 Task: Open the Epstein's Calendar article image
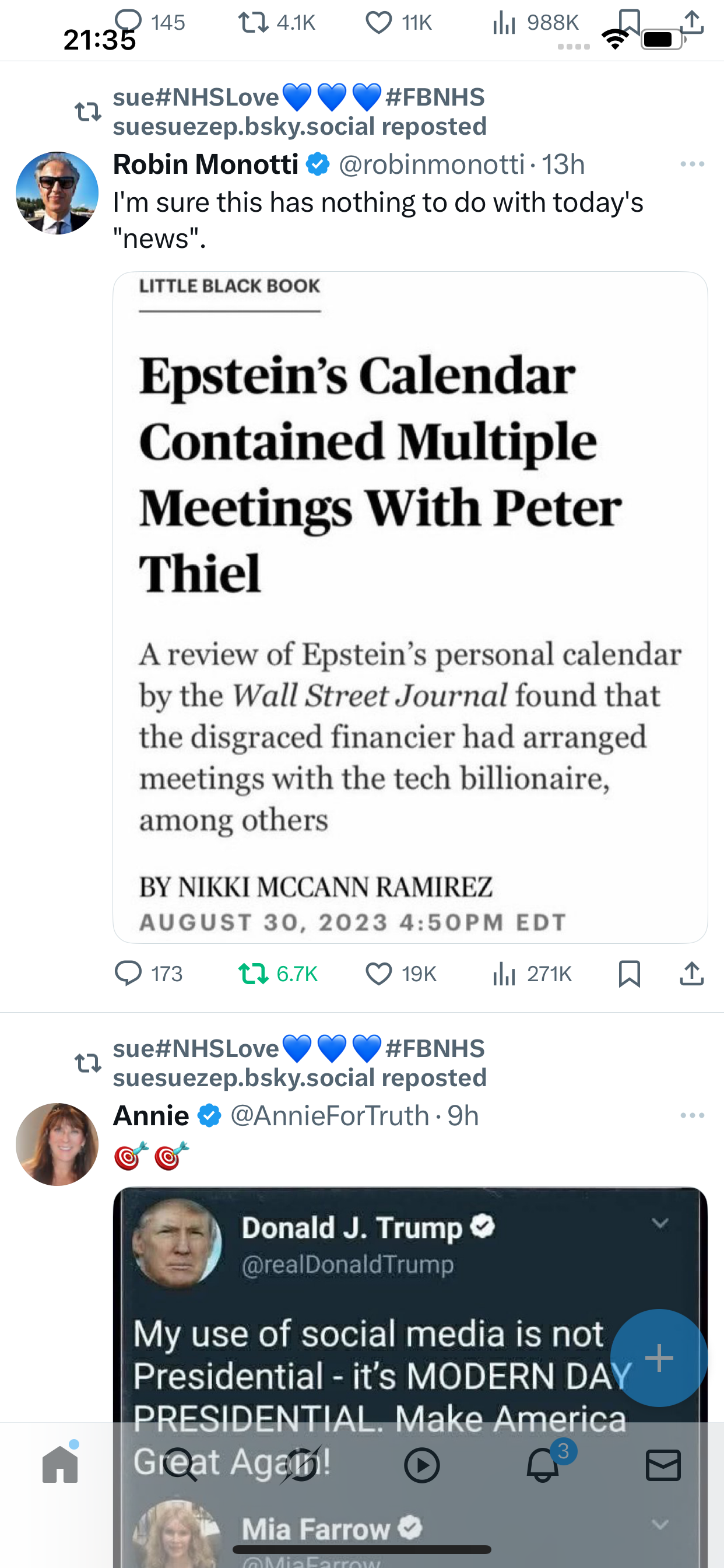click(x=410, y=607)
